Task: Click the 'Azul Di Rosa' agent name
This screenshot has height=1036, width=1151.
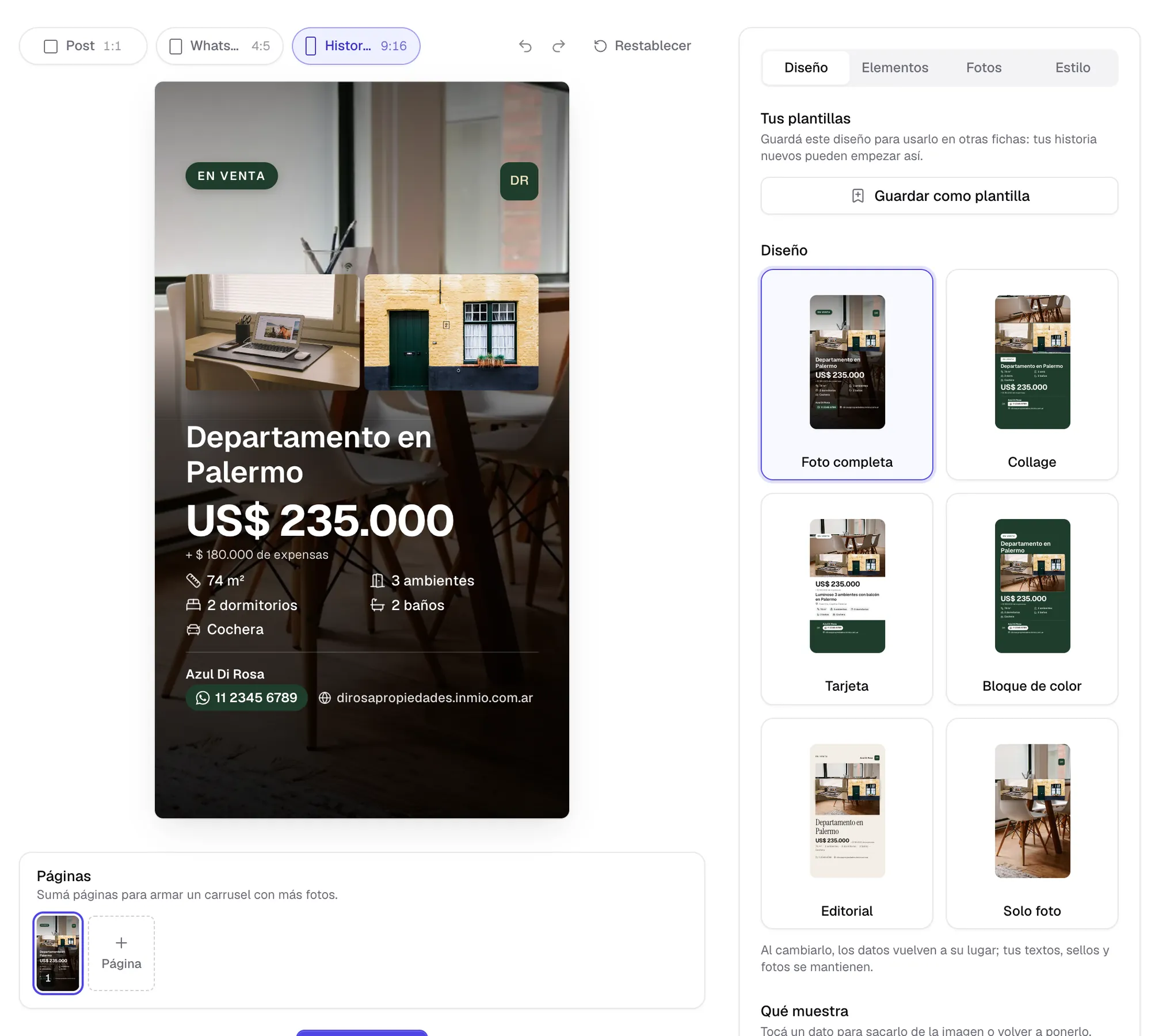Action: [x=225, y=674]
